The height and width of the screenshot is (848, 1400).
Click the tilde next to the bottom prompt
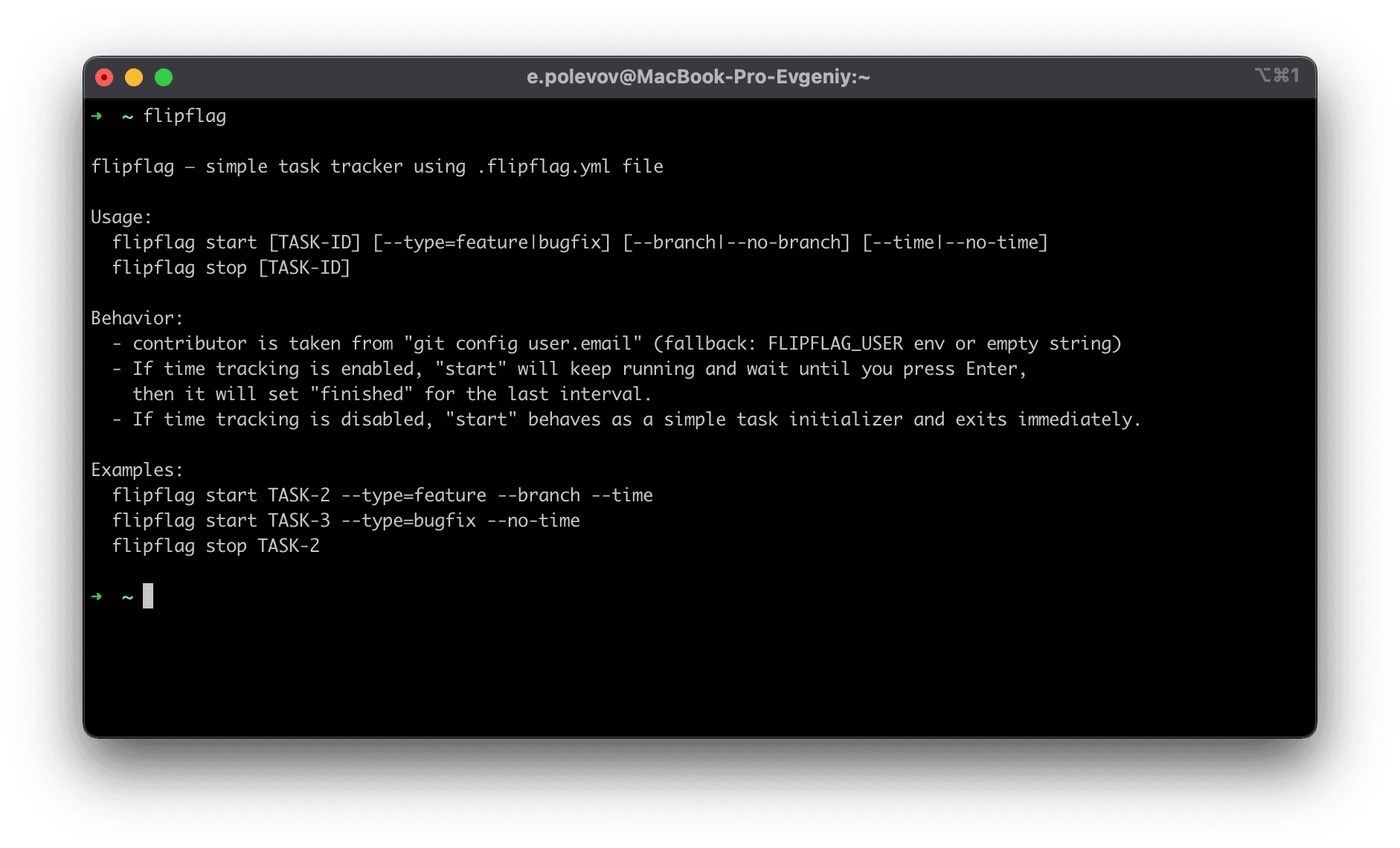126,596
